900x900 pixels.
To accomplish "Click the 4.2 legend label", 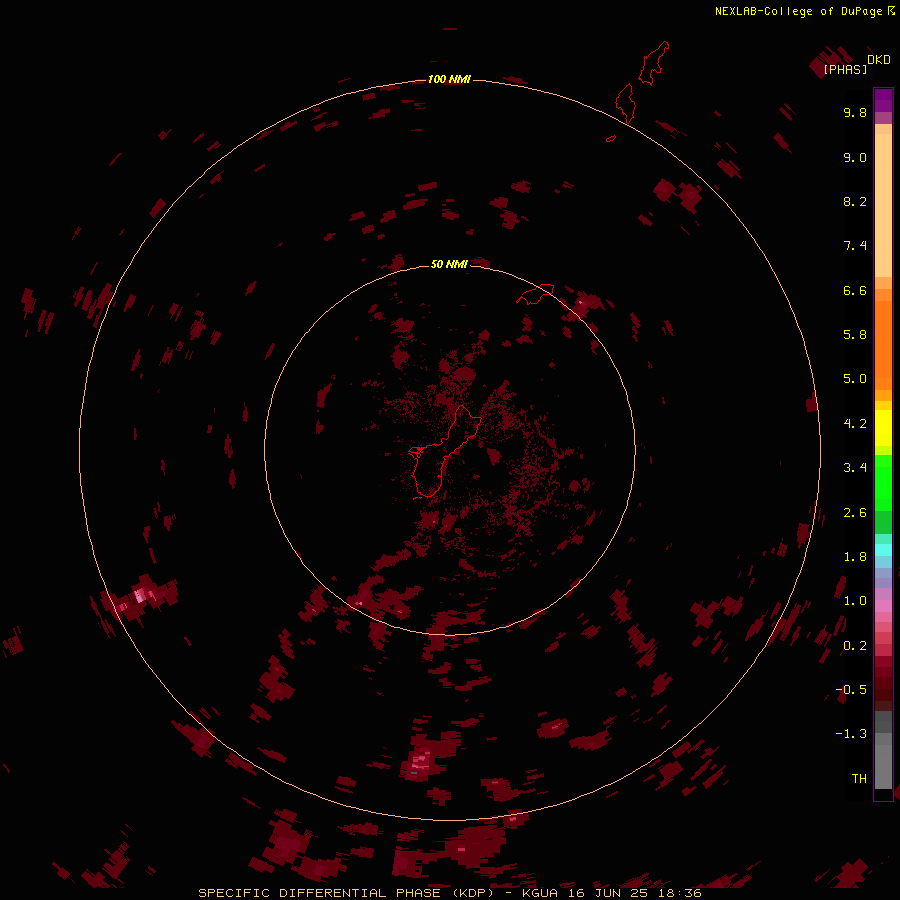I will [855, 424].
